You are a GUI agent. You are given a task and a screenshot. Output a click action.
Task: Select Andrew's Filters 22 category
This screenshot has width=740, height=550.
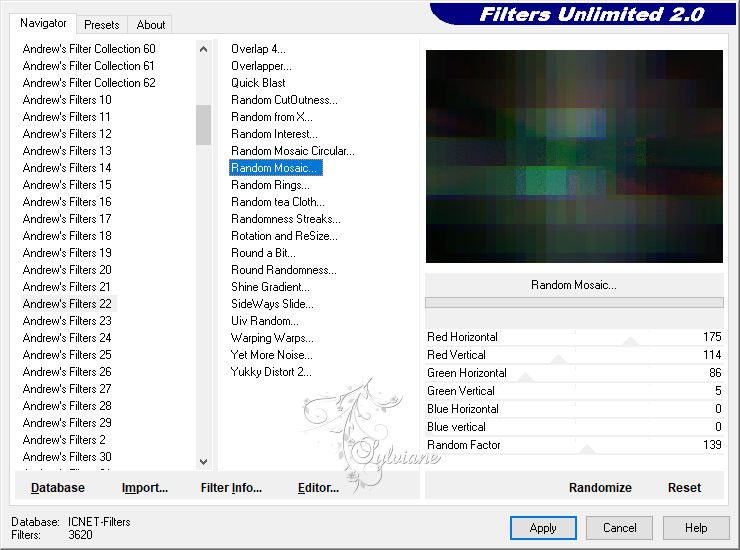click(67, 304)
